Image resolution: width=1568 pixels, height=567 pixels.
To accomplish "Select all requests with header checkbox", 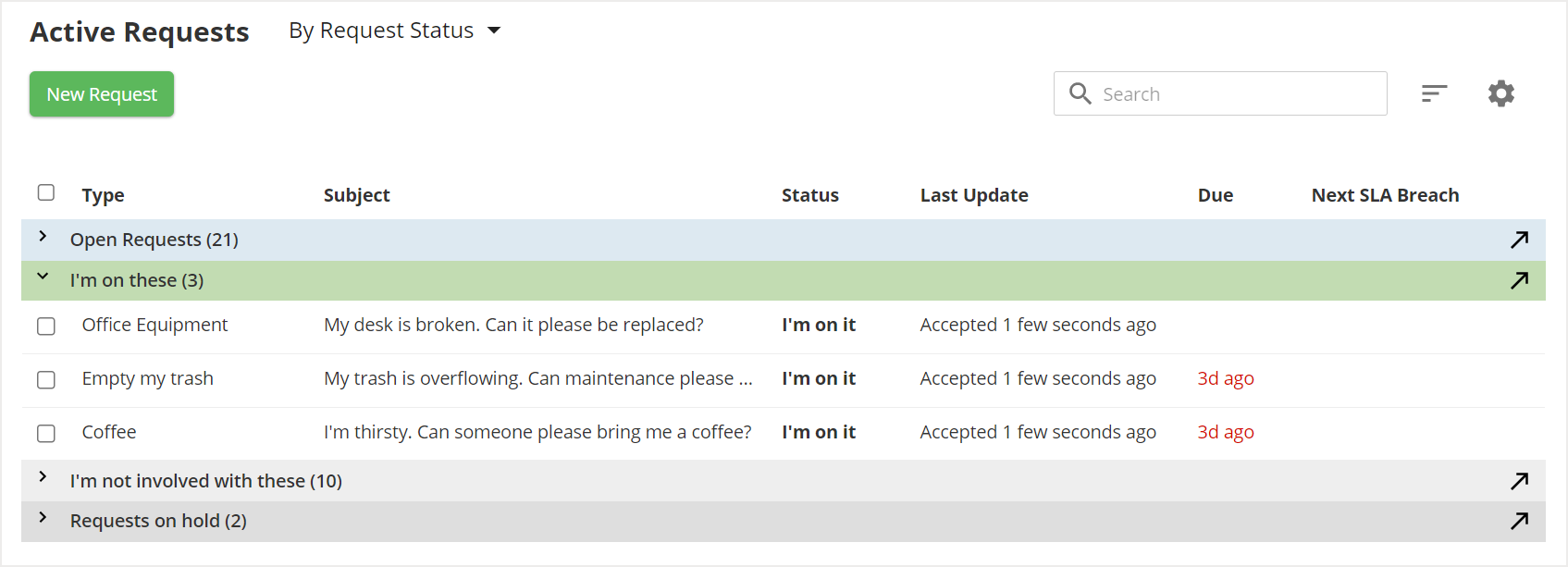I will click(x=46, y=192).
